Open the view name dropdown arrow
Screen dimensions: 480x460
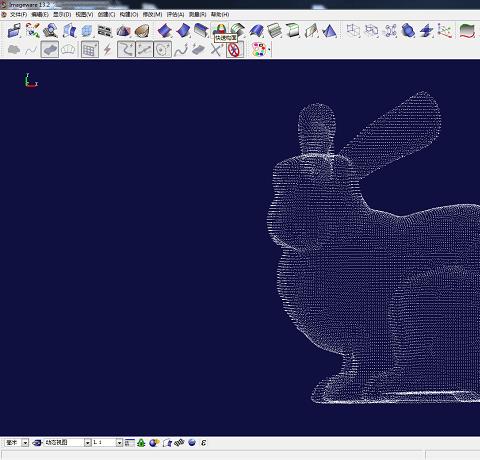click(x=88, y=442)
